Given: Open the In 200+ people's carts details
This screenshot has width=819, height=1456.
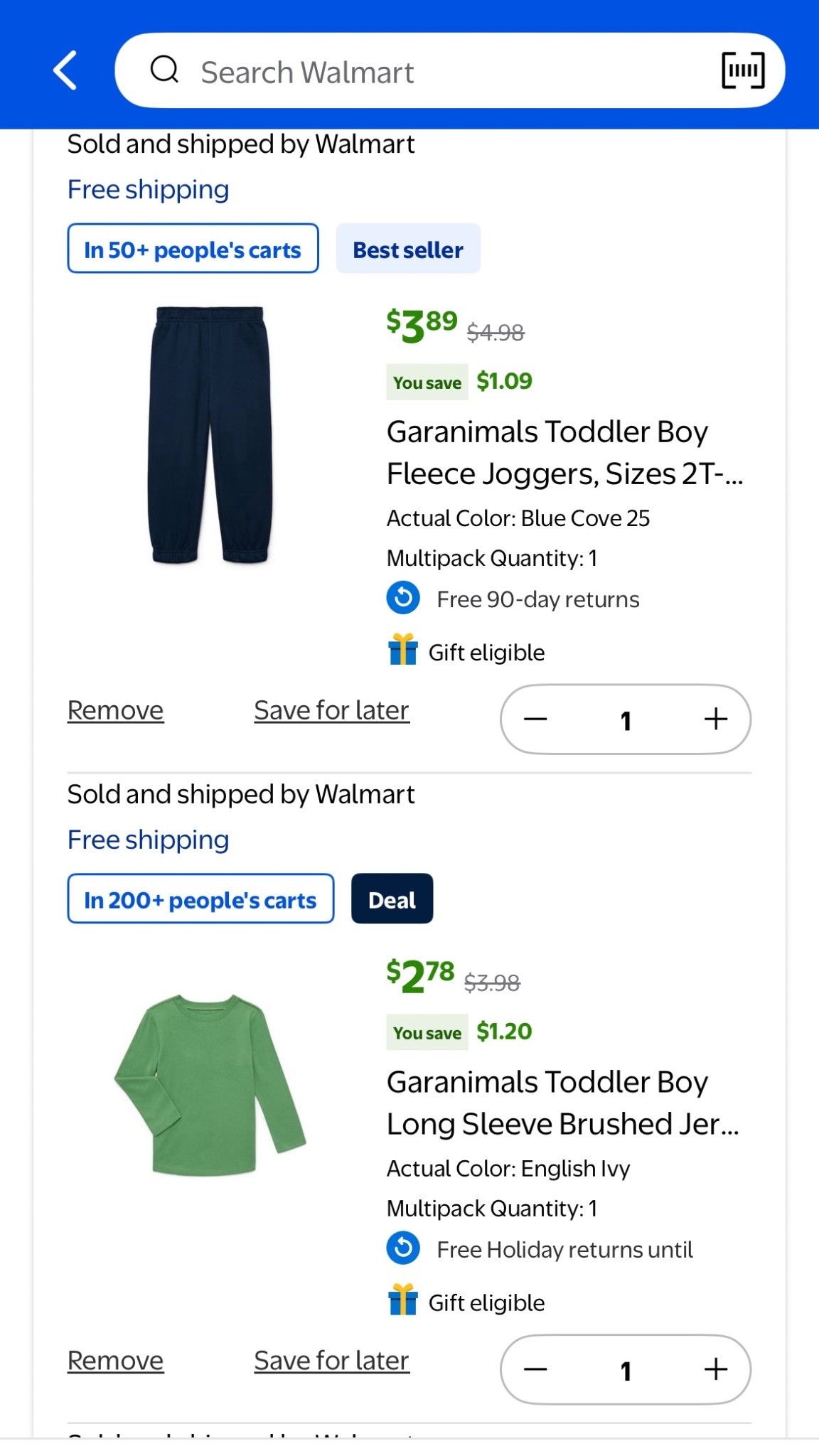Looking at the screenshot, I should (200, 899).
